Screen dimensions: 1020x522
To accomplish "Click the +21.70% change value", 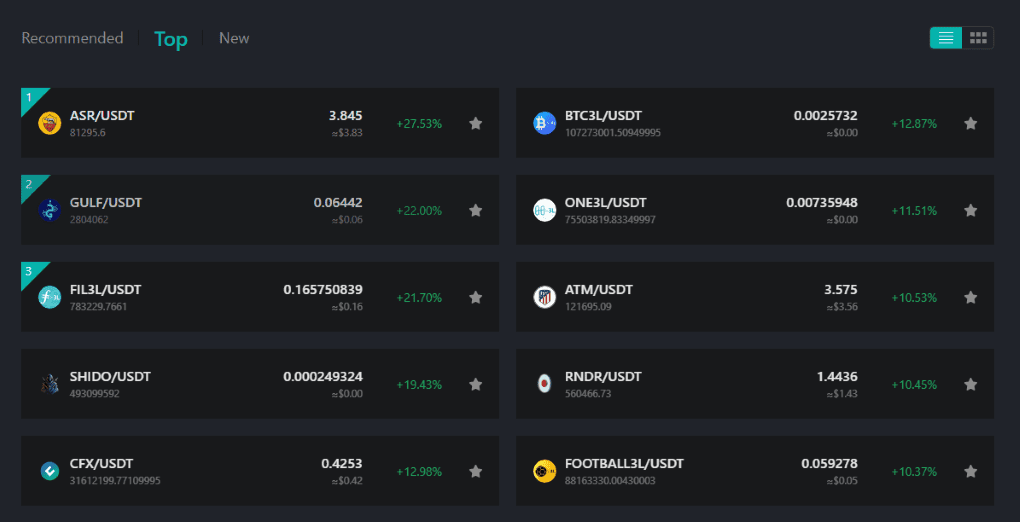I will click(x=420, y=297).
